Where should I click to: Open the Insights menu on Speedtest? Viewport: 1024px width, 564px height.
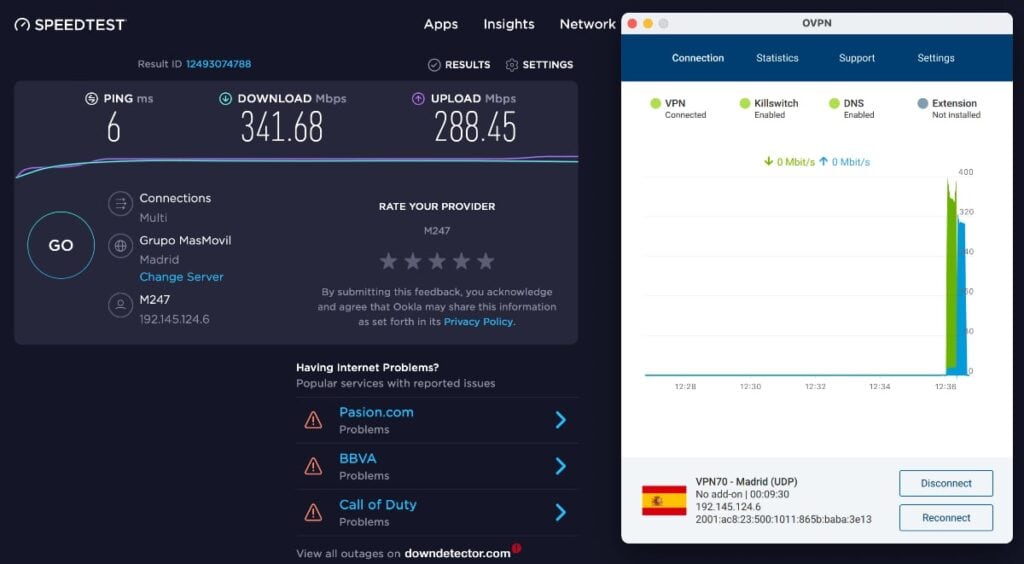509,24
